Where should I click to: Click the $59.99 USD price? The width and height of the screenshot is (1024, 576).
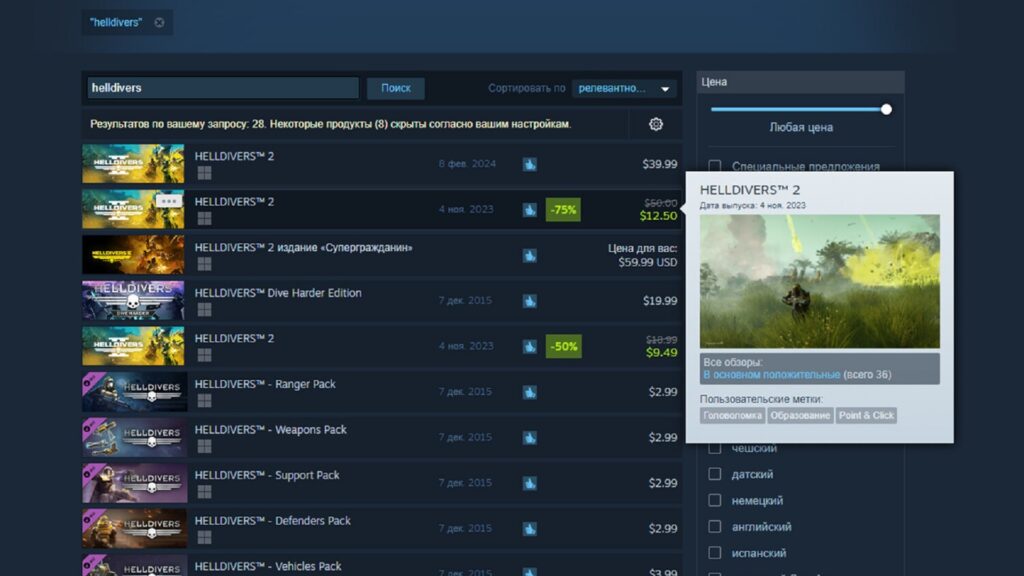[648, 263]
